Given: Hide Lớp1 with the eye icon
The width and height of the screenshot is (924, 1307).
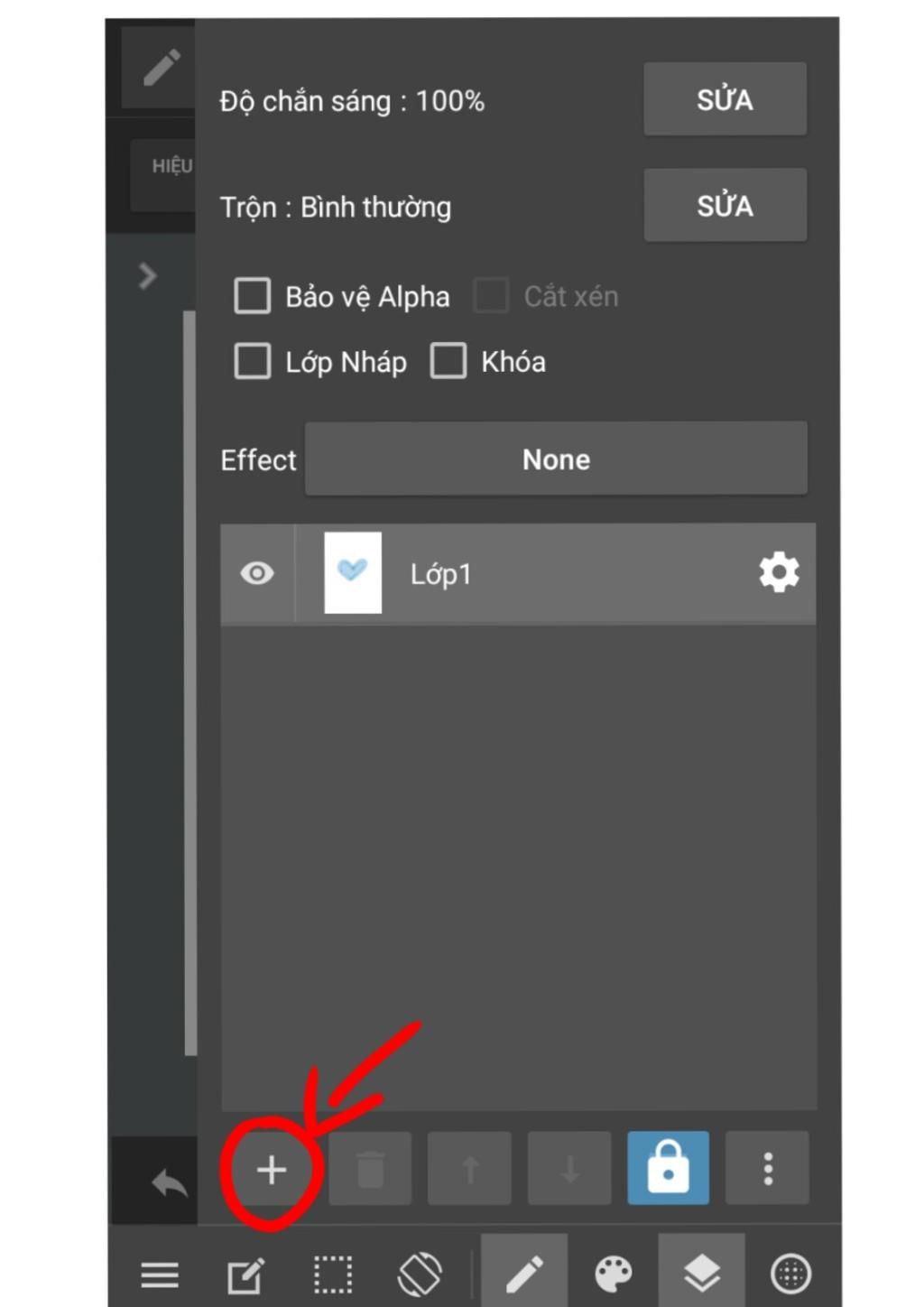Looking at the screenshot, I should [x=257, y=573].
